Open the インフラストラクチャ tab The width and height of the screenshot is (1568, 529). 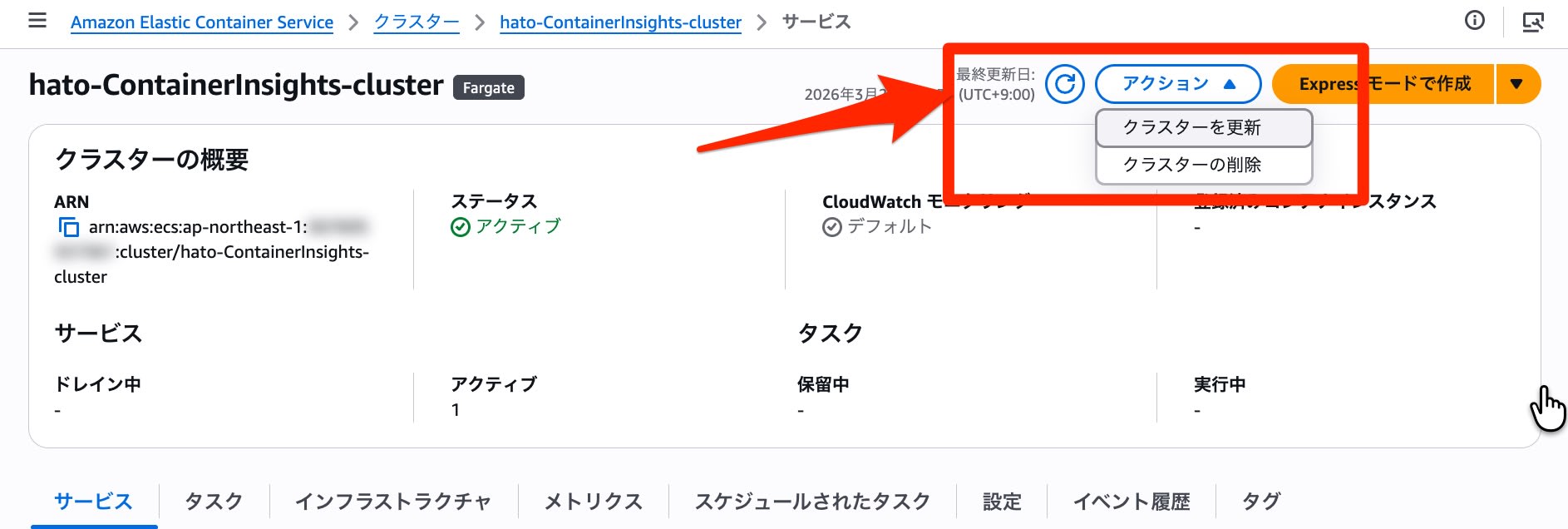tap(394, 502)
